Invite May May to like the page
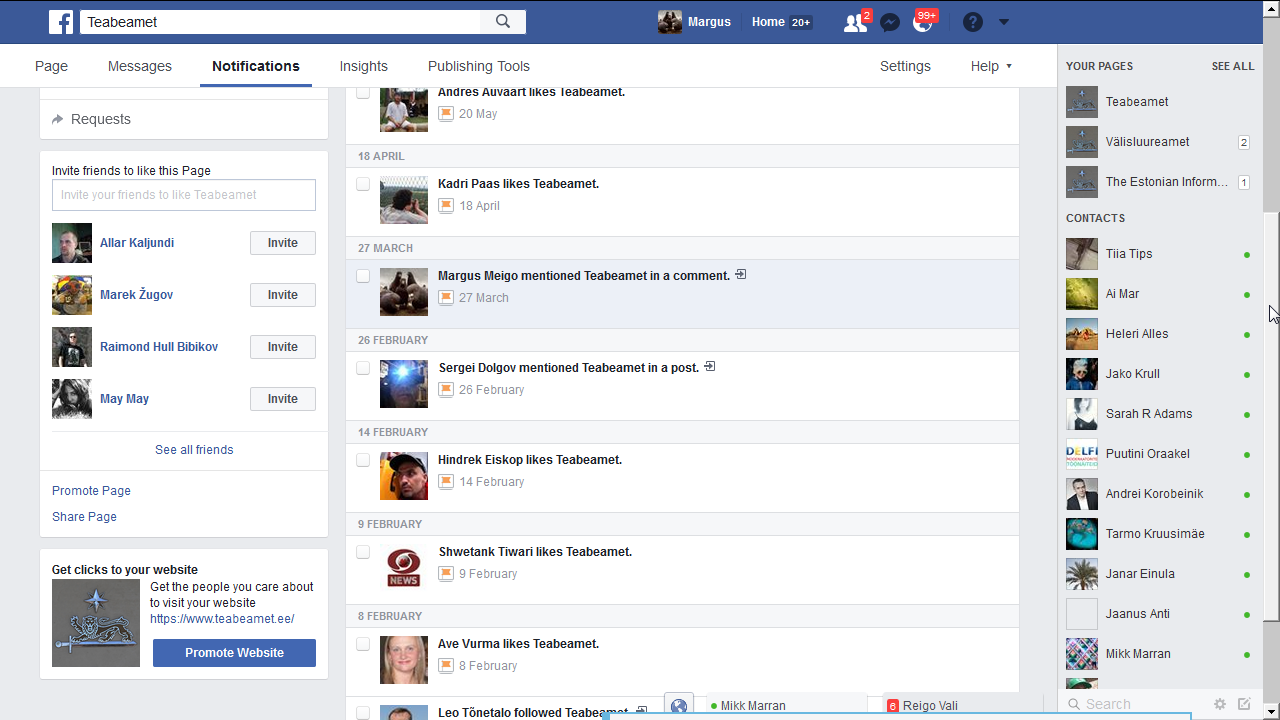This screenshot has width=1280, height=720. coord(283,399)
